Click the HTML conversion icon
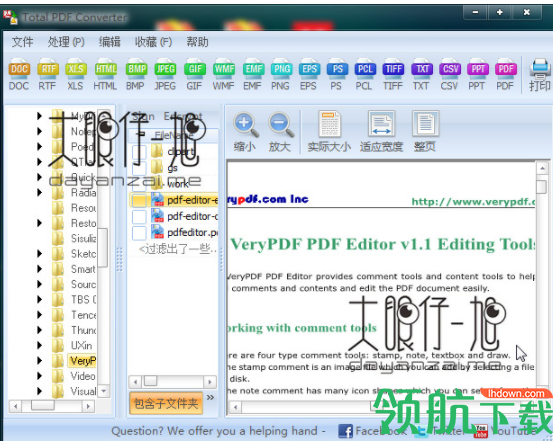553x441 pixels. [x=105, y=75]
